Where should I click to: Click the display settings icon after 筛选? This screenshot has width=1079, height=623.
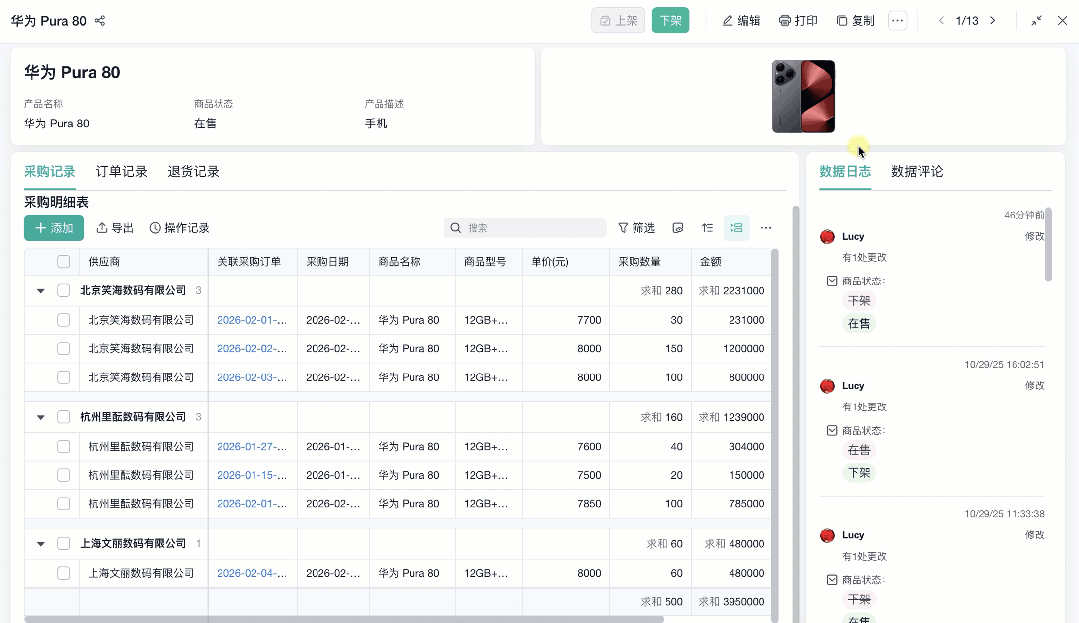click(x=678, y=228)
